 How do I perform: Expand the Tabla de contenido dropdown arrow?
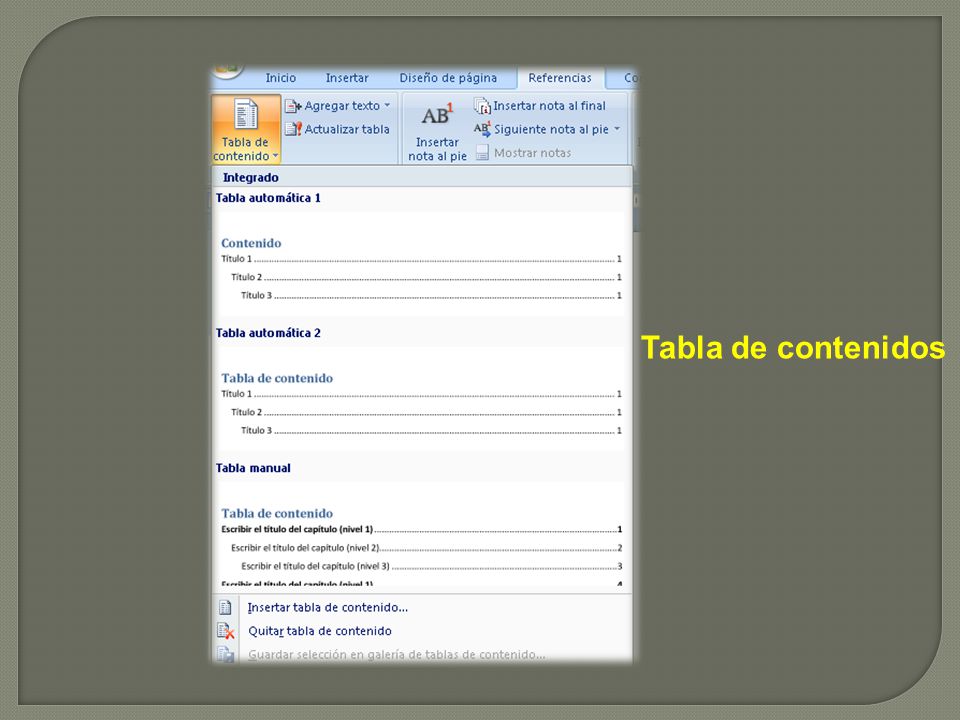click(x=275, y=156)
